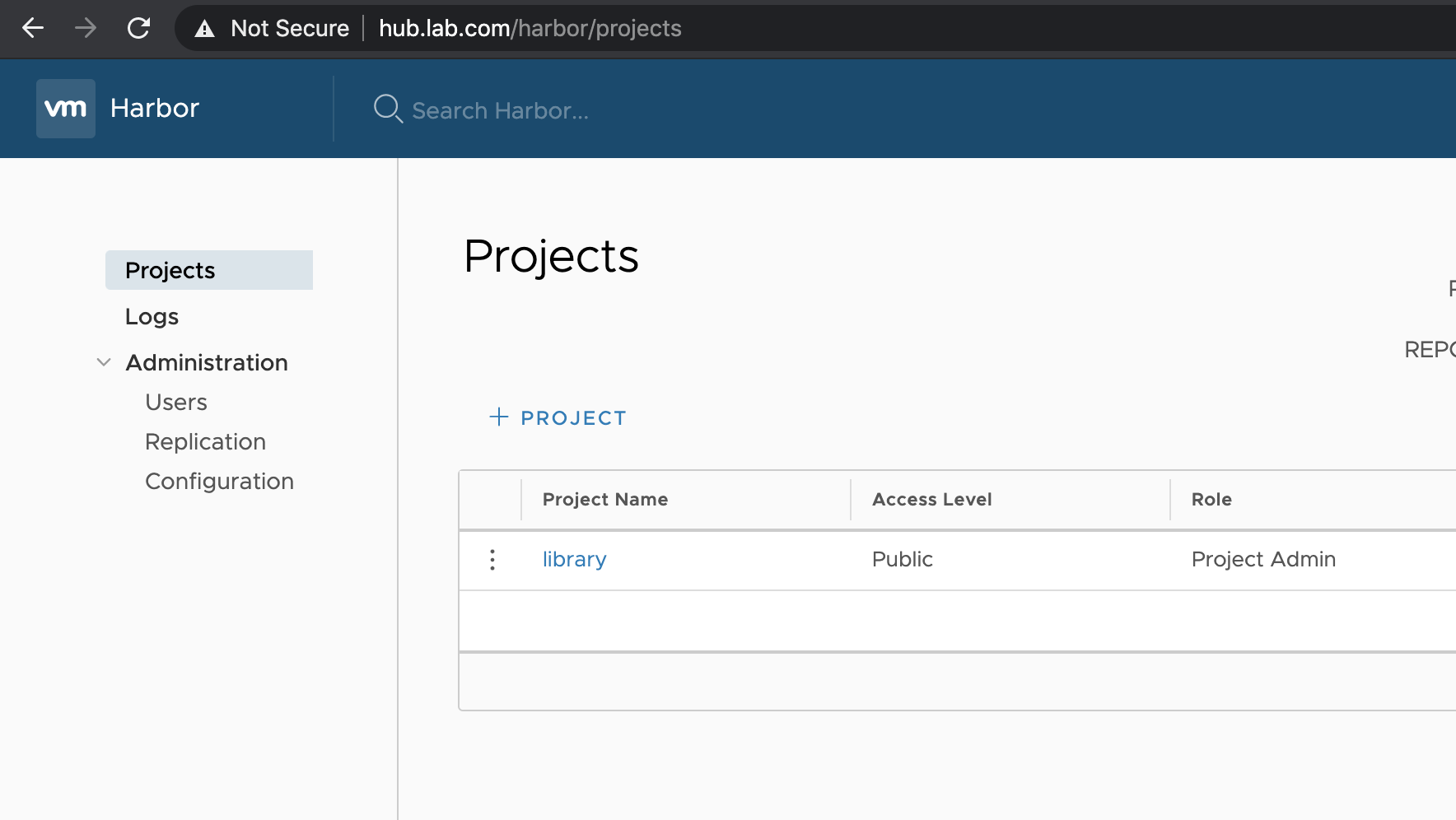Click the browser back arrow
Viewport: 1456px width, 820px height.
click(x=33, y=28)
